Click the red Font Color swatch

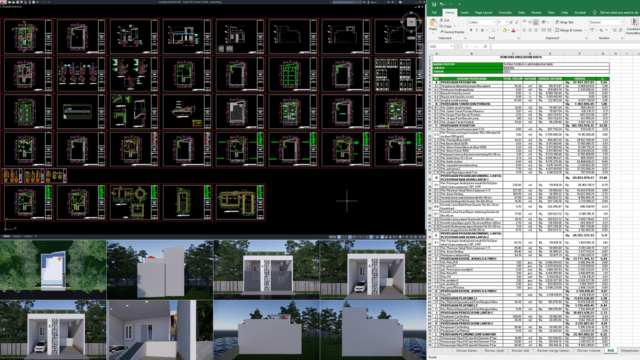coord(513,30)
